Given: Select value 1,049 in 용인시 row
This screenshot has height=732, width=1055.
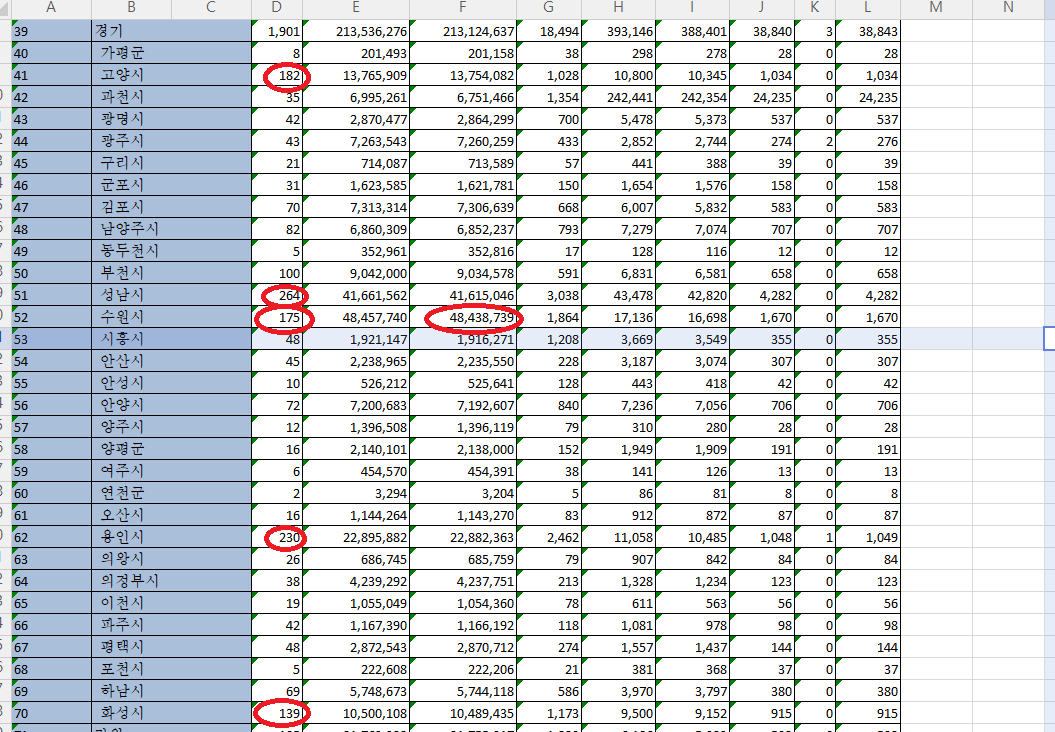Looking at the screenshot, I should (868, 537).
